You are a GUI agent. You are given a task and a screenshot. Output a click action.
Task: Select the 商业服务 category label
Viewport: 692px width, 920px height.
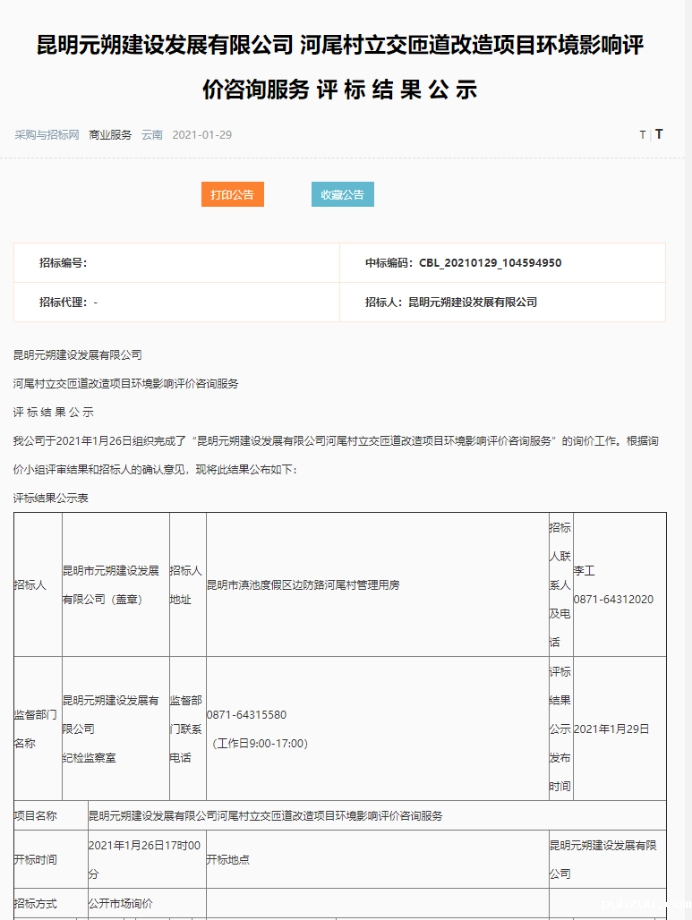[110, 135]
